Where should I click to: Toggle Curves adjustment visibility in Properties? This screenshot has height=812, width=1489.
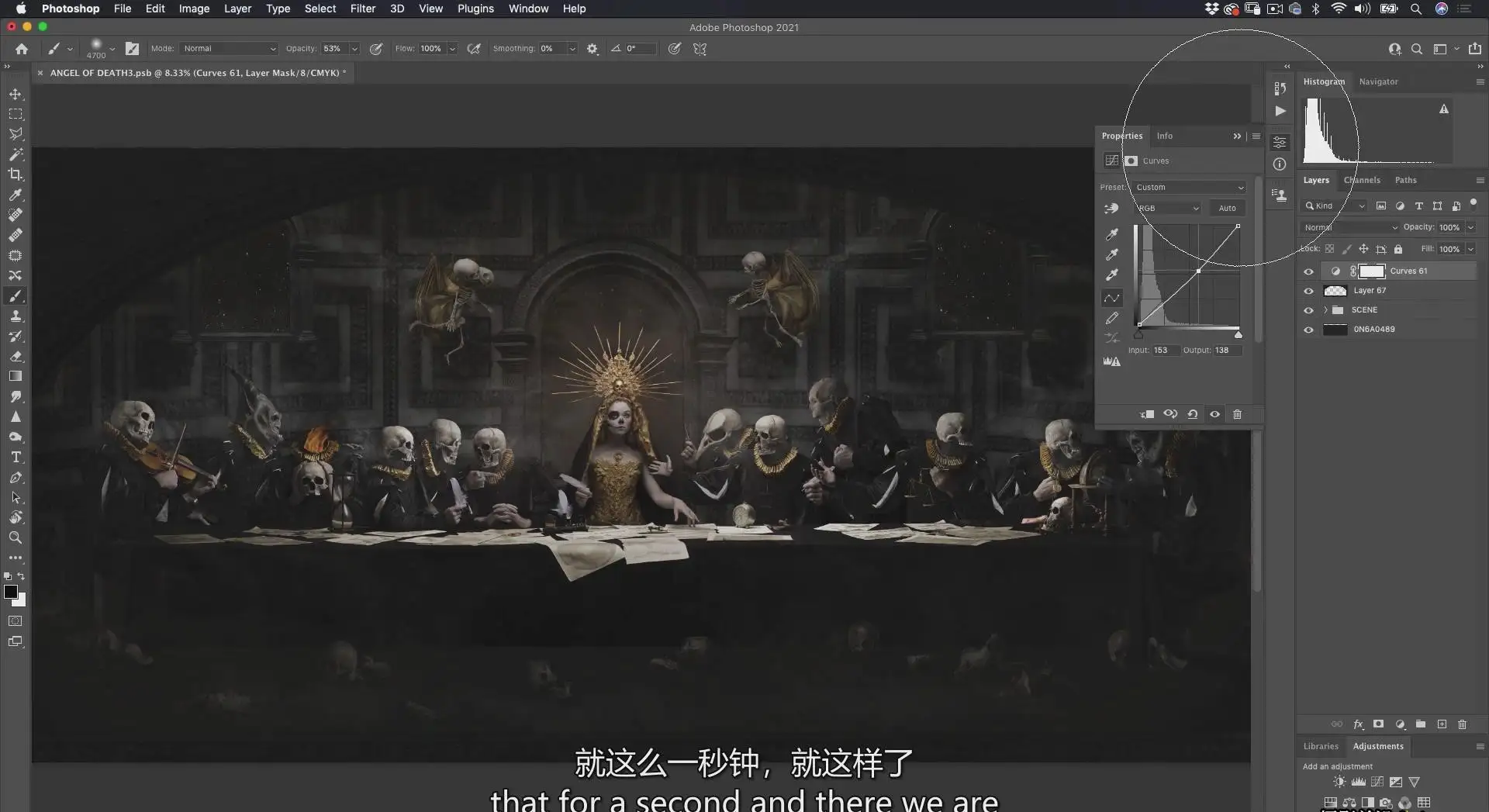coord(1214,414)
